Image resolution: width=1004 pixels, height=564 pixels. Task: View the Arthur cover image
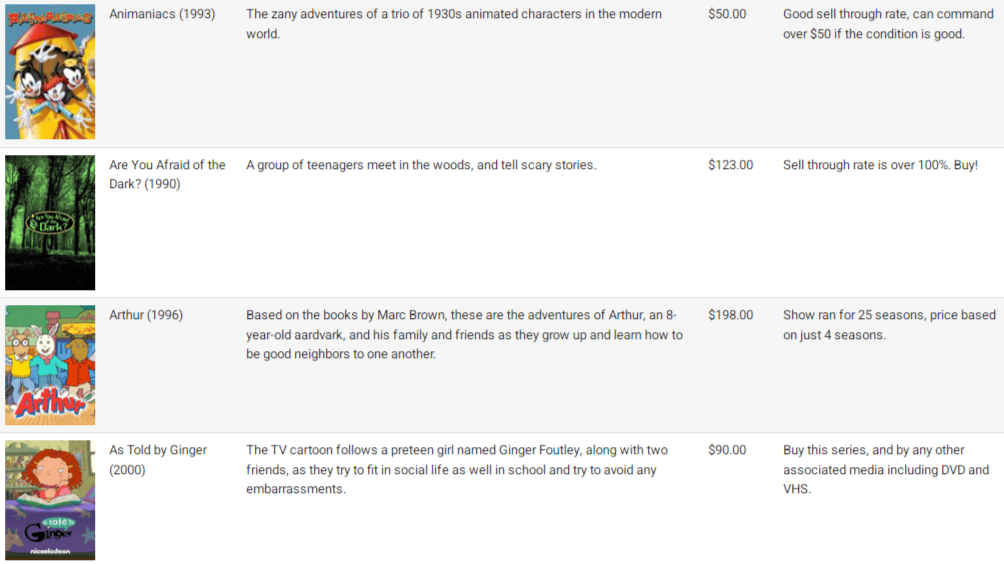pyautogui.click(x=50, y=365)
